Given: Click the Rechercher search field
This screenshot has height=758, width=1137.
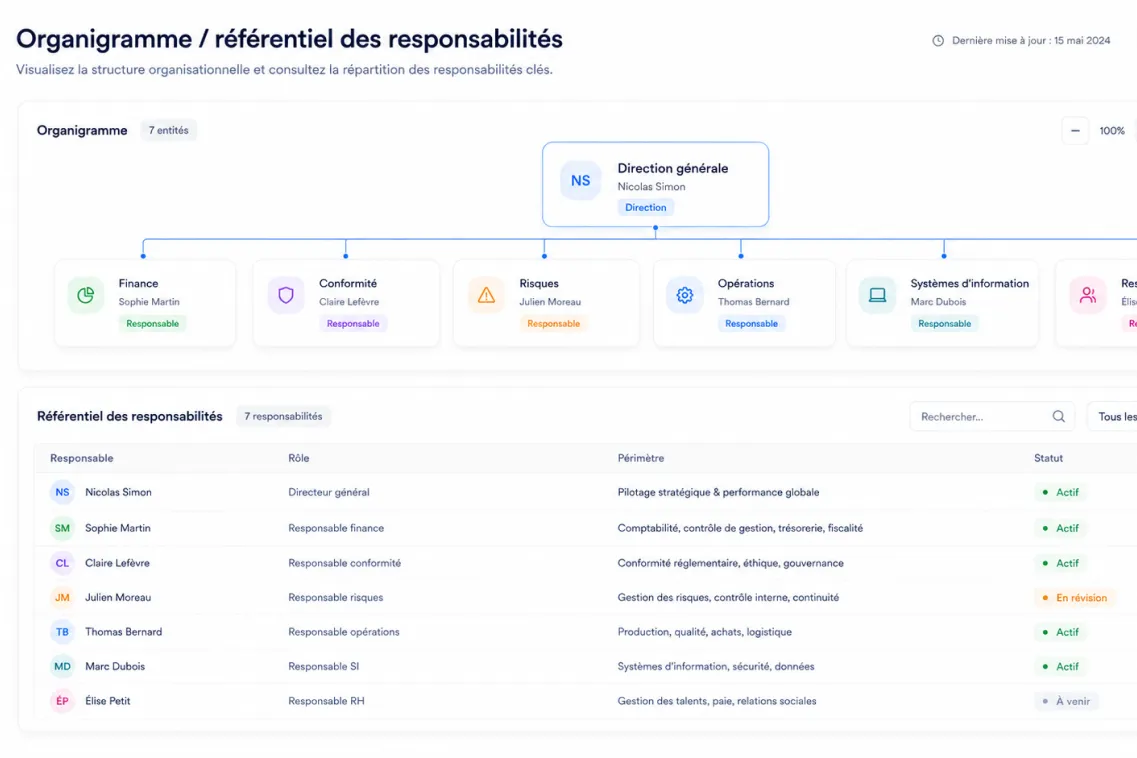Looking at the screenshot, I should tap(992, 416).
